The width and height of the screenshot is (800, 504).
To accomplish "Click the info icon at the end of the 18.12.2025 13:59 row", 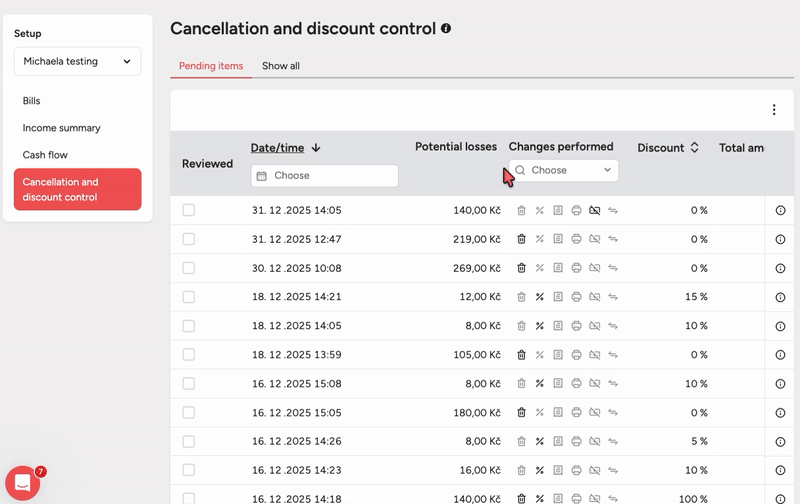I will pos(780,355).
